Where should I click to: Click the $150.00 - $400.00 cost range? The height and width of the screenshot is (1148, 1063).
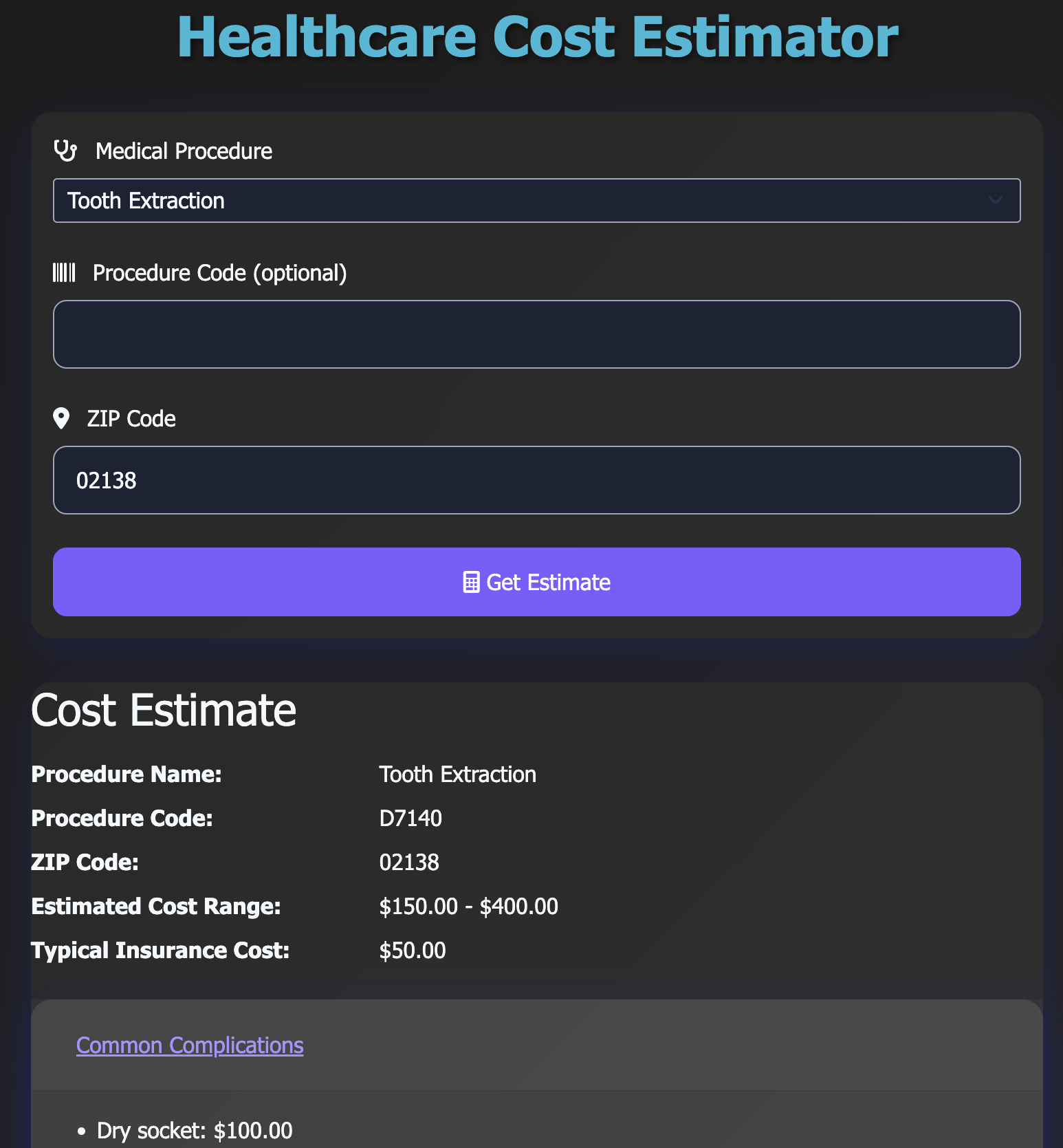[x=468, y=906]
